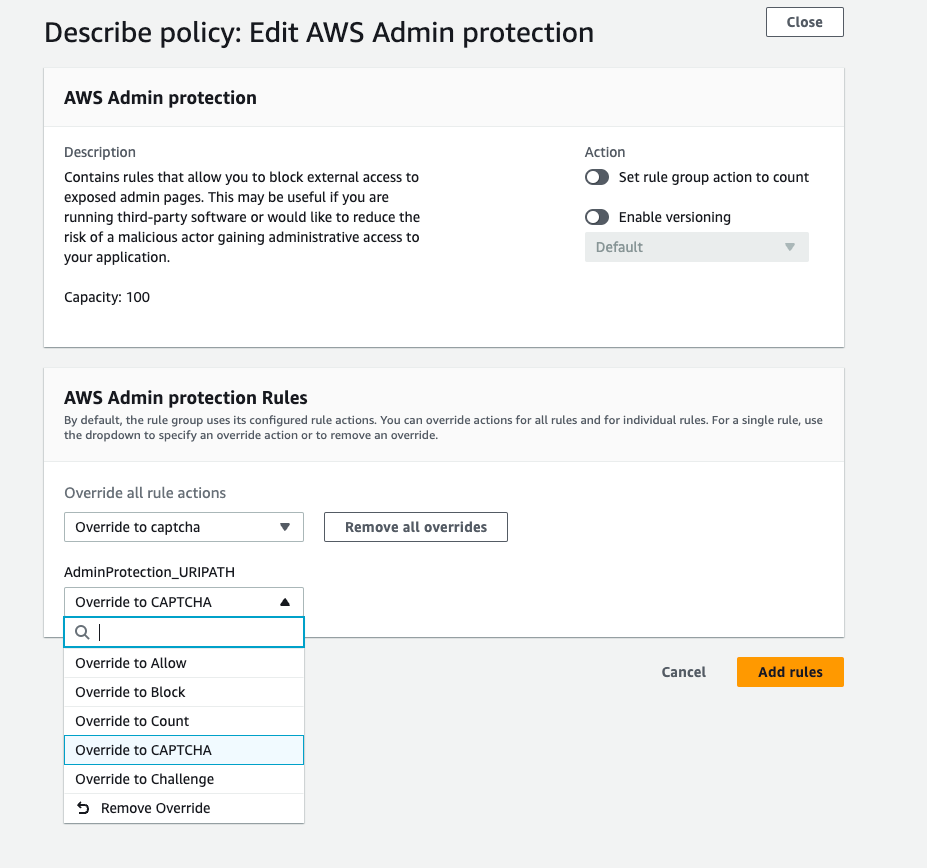
Task: Click the down arrow of Default version selector
Action: [x=790, y=247]
